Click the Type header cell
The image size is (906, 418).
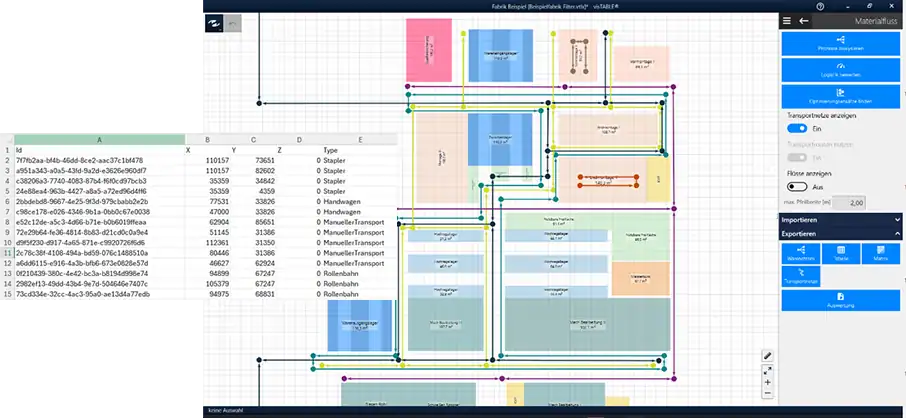point(360,150)
